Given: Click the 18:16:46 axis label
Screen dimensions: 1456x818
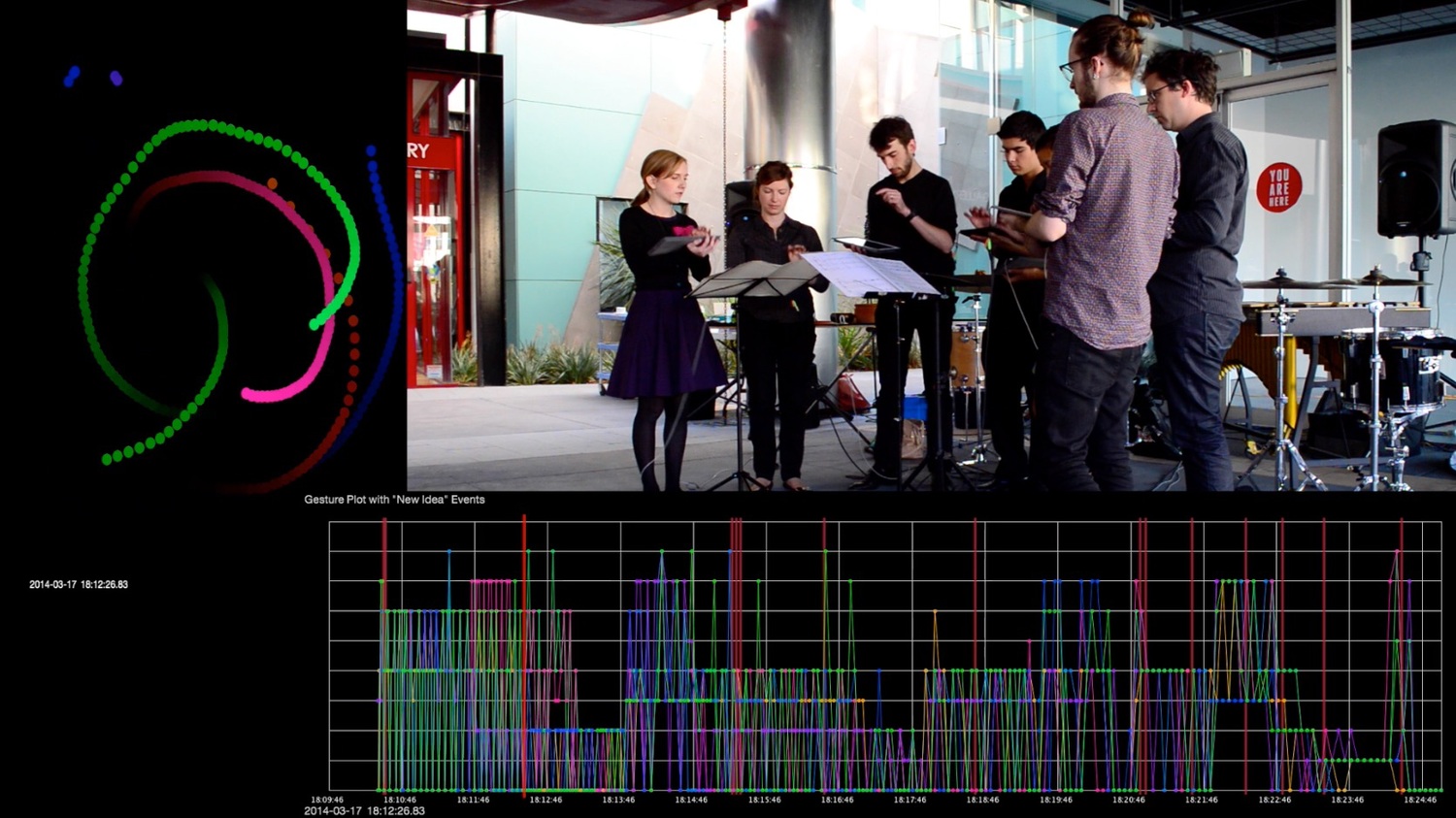Looking at the screenshot, I should 837,801.
